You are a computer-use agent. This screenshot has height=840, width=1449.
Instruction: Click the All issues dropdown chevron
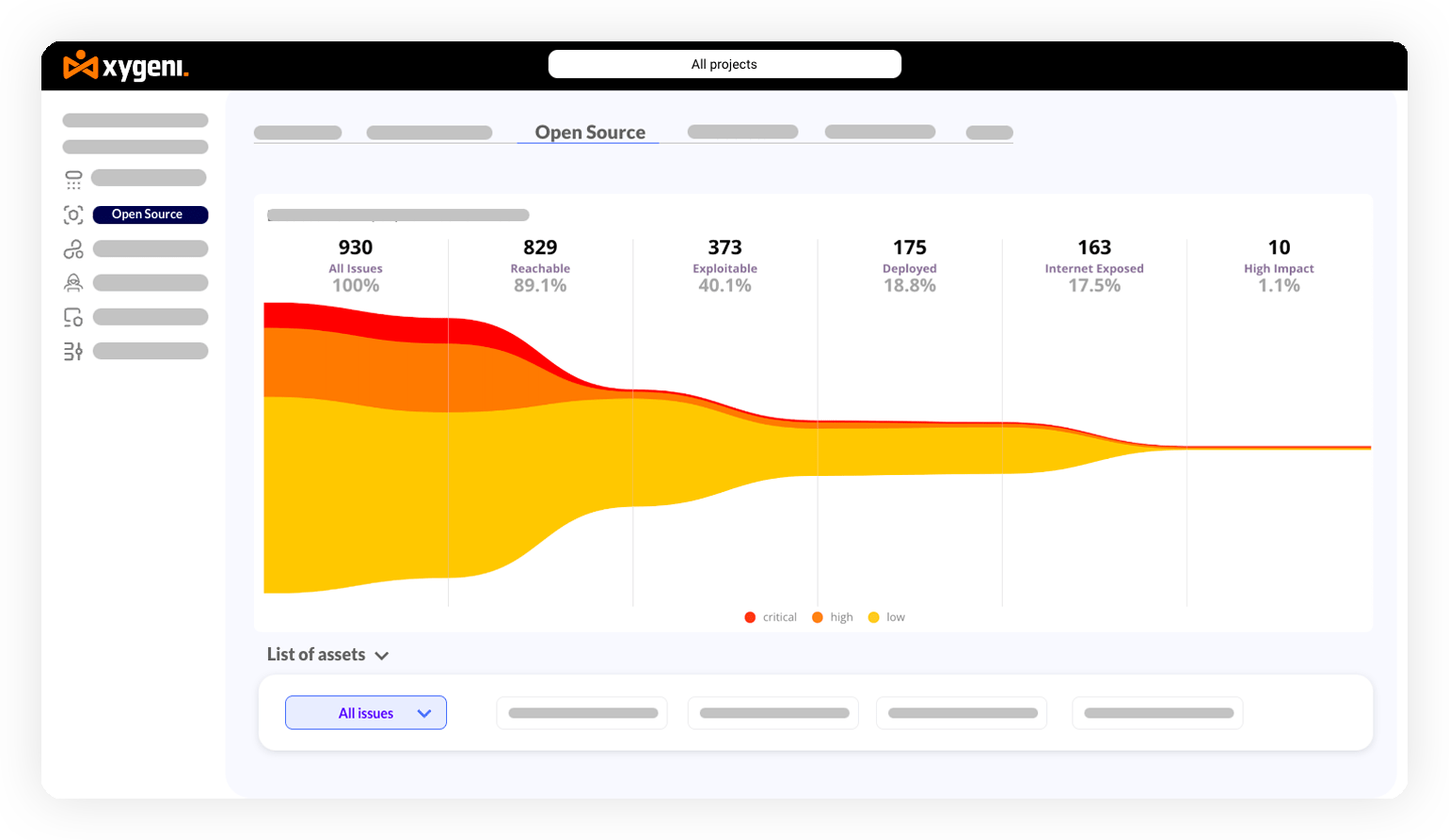coord(424,713)
